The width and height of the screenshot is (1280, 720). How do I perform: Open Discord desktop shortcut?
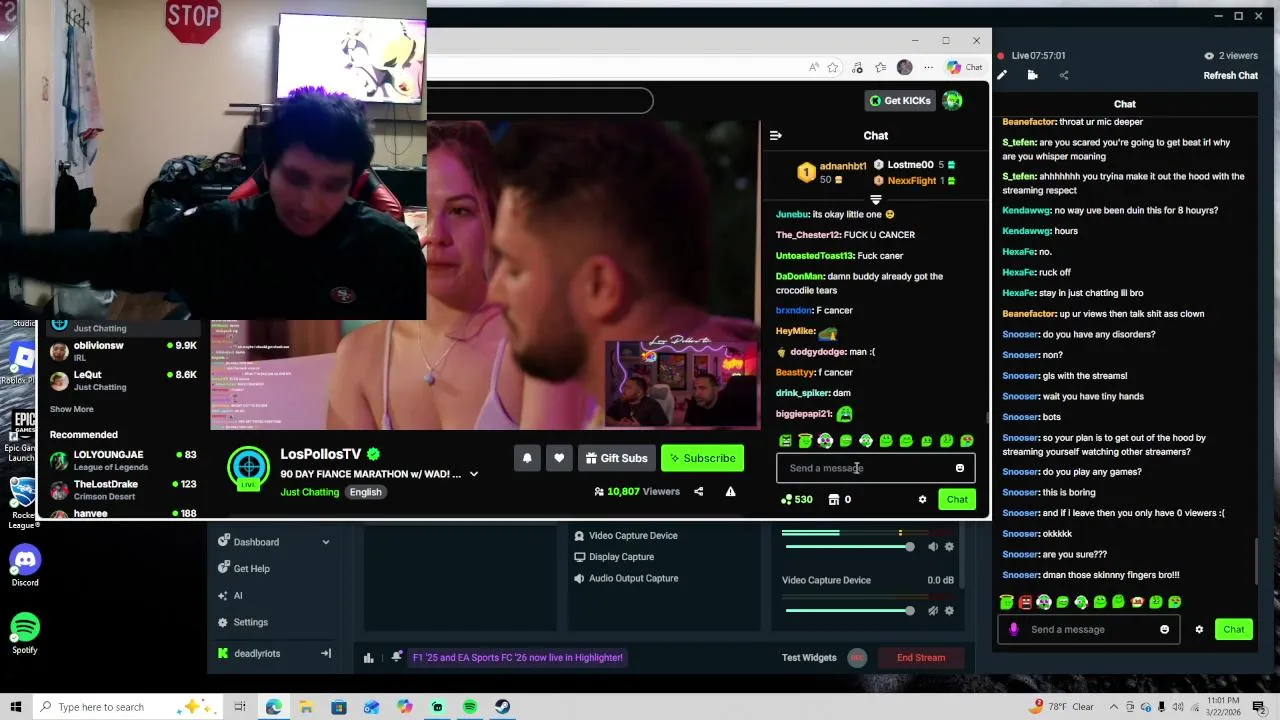click(x=25, y=567)
